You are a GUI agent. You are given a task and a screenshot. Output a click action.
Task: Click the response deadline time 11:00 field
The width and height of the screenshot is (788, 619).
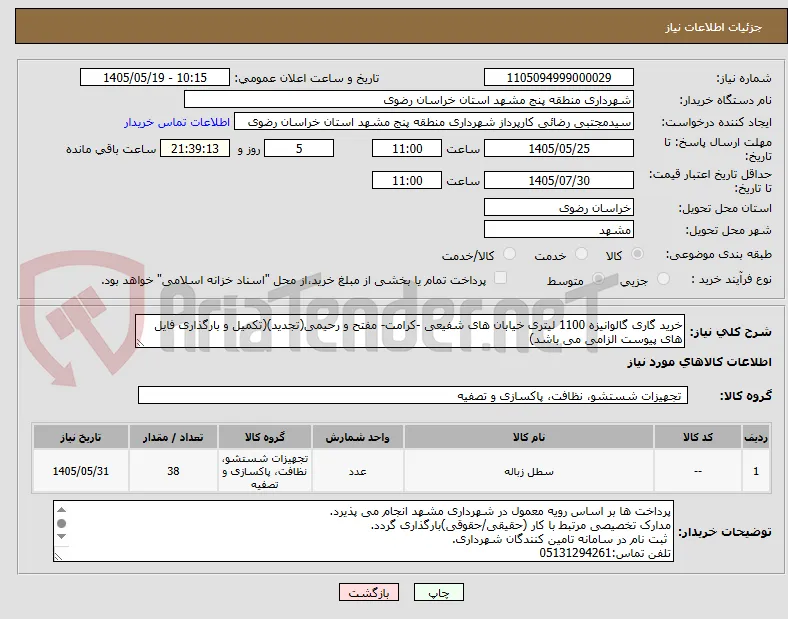point(407,148)
